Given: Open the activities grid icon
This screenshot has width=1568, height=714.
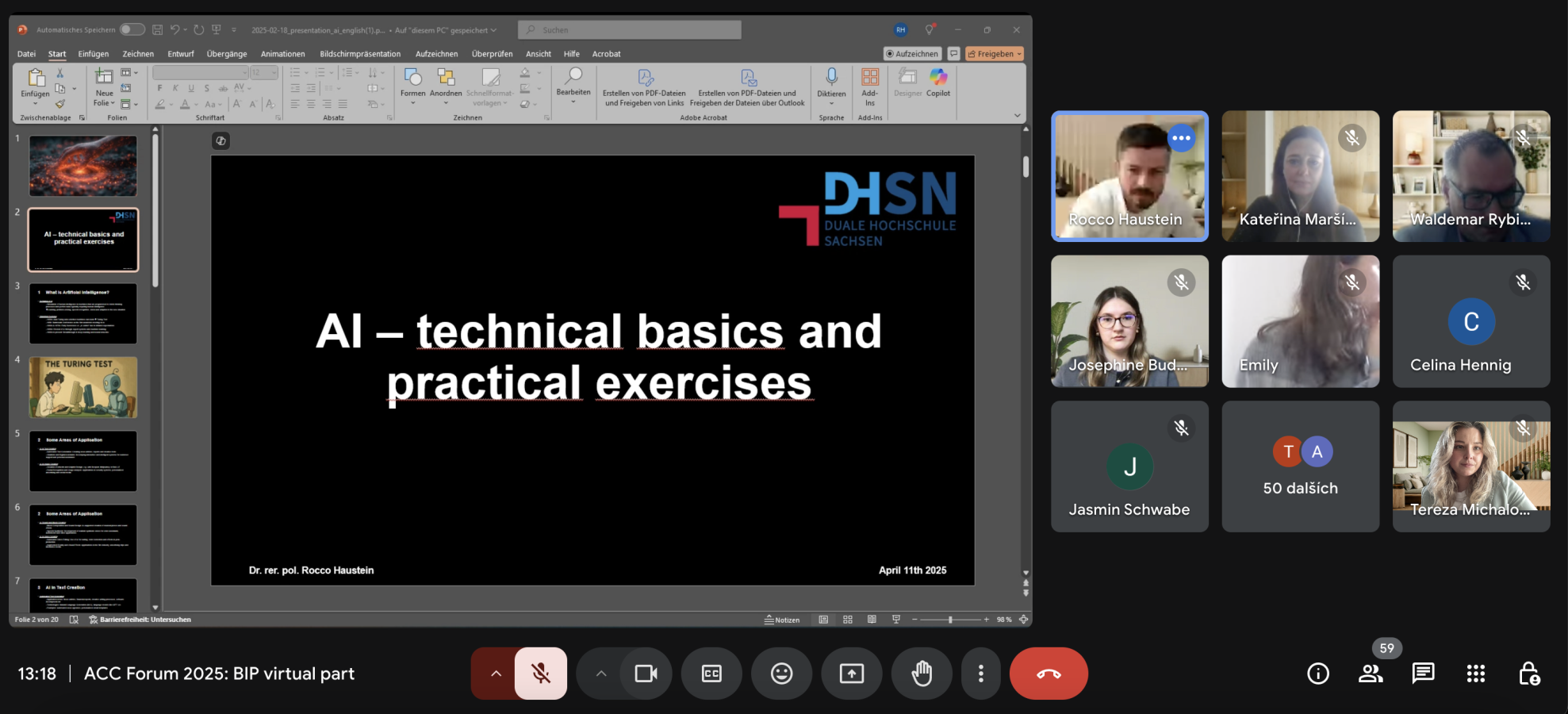Looking at the screenshot, I should coord(1475,674).
